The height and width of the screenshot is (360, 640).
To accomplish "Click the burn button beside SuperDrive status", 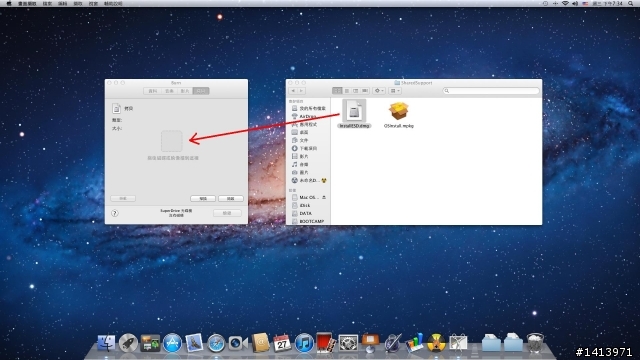I will pos(227,213).
